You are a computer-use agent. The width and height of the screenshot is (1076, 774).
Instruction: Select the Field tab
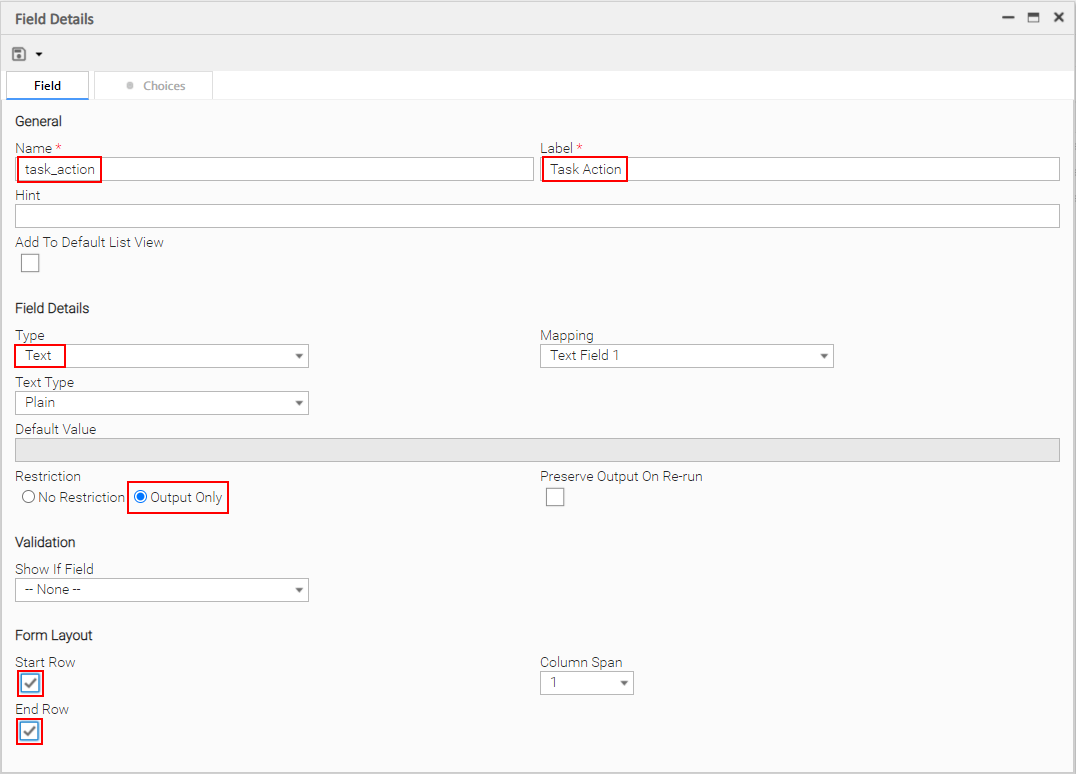[48, 86]
